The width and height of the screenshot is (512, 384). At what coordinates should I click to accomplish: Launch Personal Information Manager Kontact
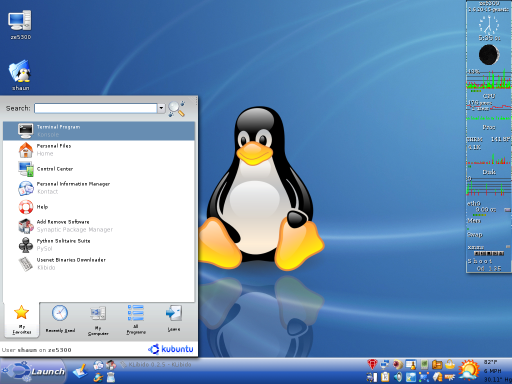[x=99, y=188]
